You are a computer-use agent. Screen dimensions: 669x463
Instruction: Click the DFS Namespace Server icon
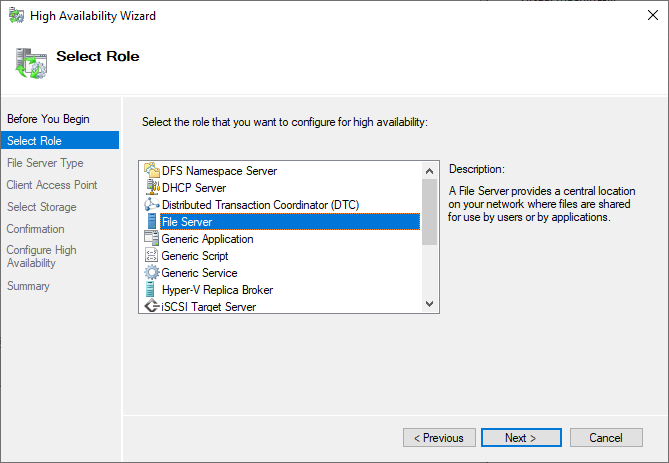[152, 171]
